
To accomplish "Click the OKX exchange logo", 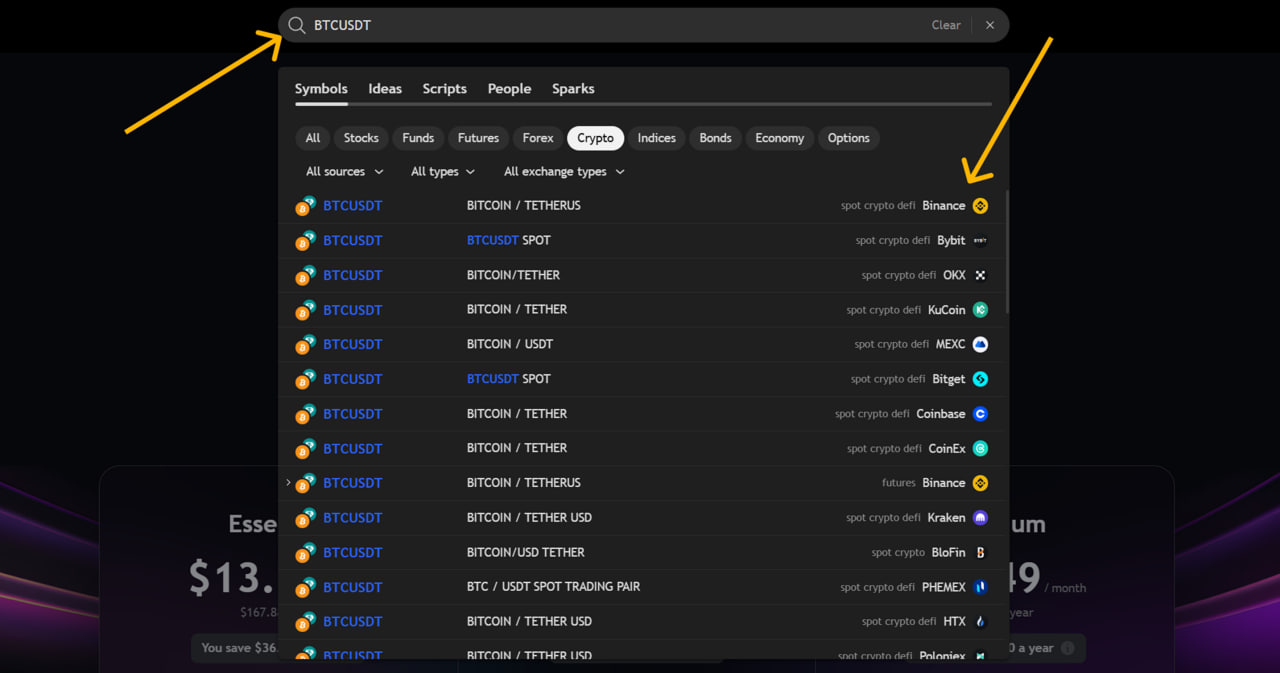I will [x=980, y=275].
